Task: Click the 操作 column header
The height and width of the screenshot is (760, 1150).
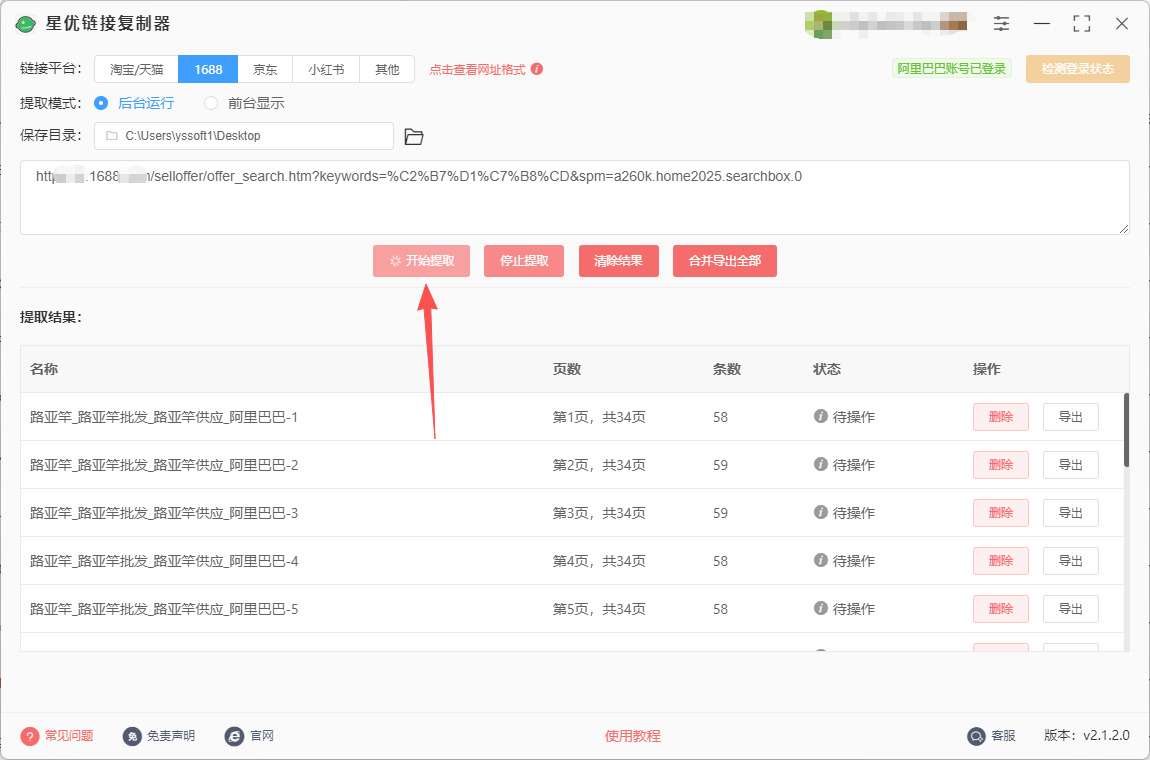Action: coord(986,369)
